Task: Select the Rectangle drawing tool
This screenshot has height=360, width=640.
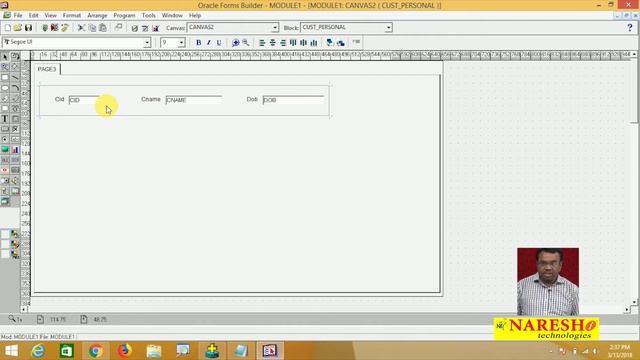Action: click(x=4, y=77)
